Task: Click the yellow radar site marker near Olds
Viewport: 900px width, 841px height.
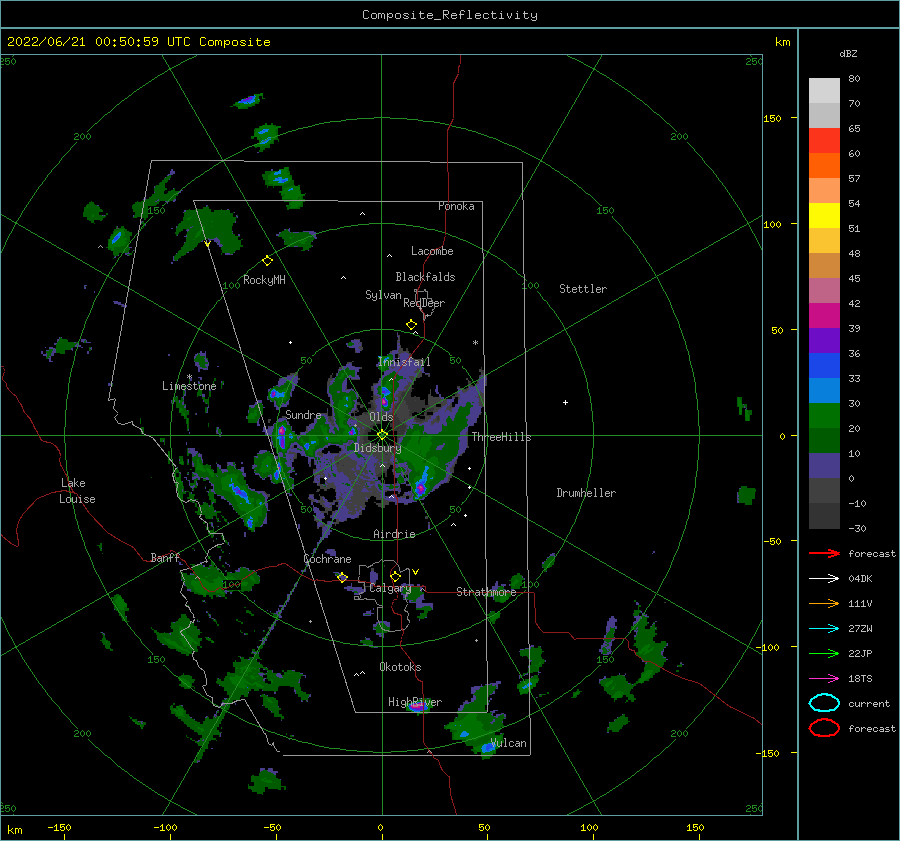Action: [382, 435]
